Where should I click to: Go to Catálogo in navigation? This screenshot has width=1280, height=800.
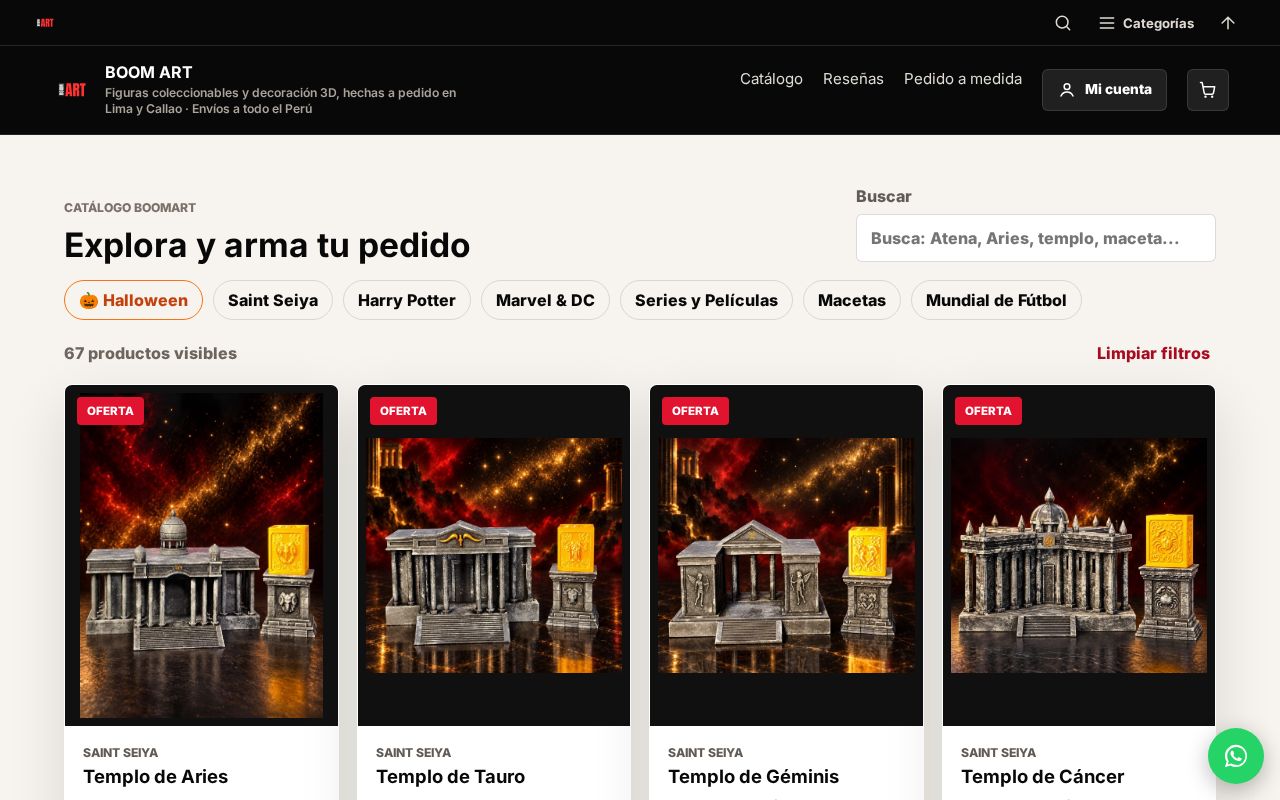click(771, 79)
